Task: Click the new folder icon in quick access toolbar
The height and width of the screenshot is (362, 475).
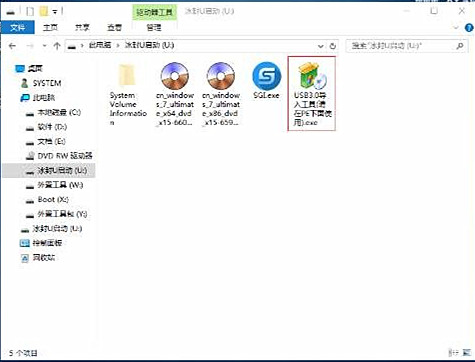Action: [x=44, y=12]
